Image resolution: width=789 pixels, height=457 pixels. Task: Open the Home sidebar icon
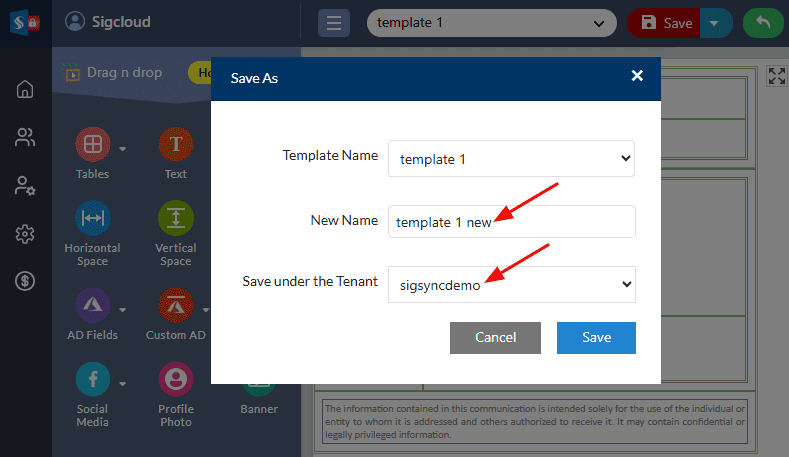(x=25, y=90)
